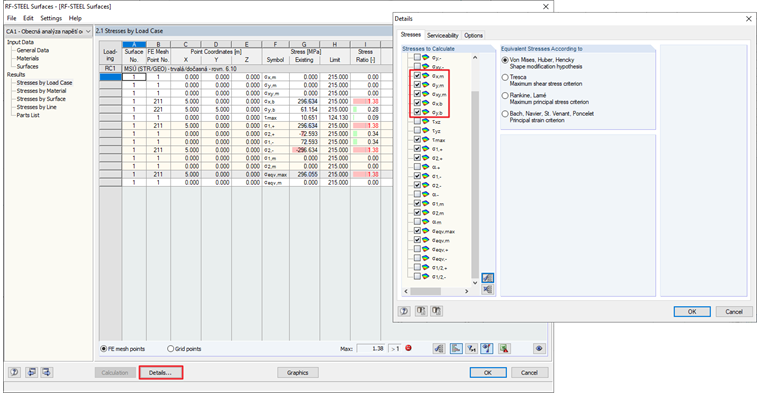Select the FE mesh points radio button
Screen dimensions: 760x393
pyautogui.click(x=104, y=348)
